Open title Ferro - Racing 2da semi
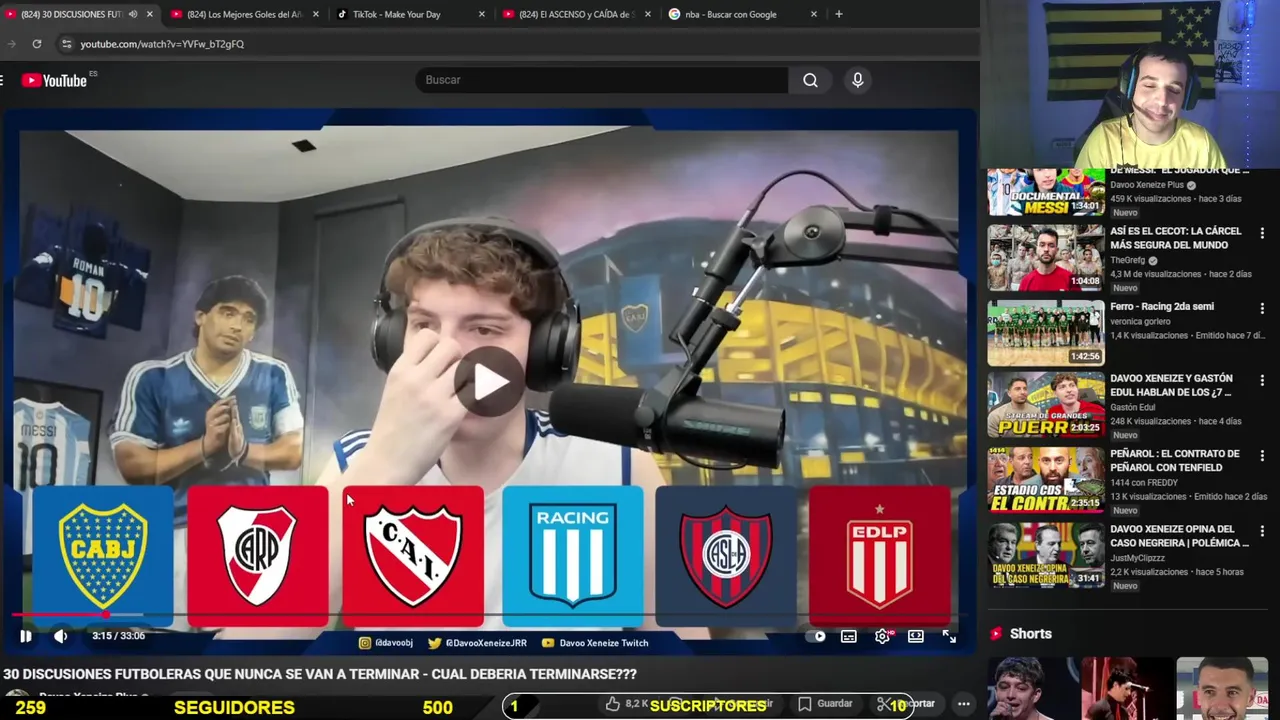The image size is (1280, 720). (1162, 307)
